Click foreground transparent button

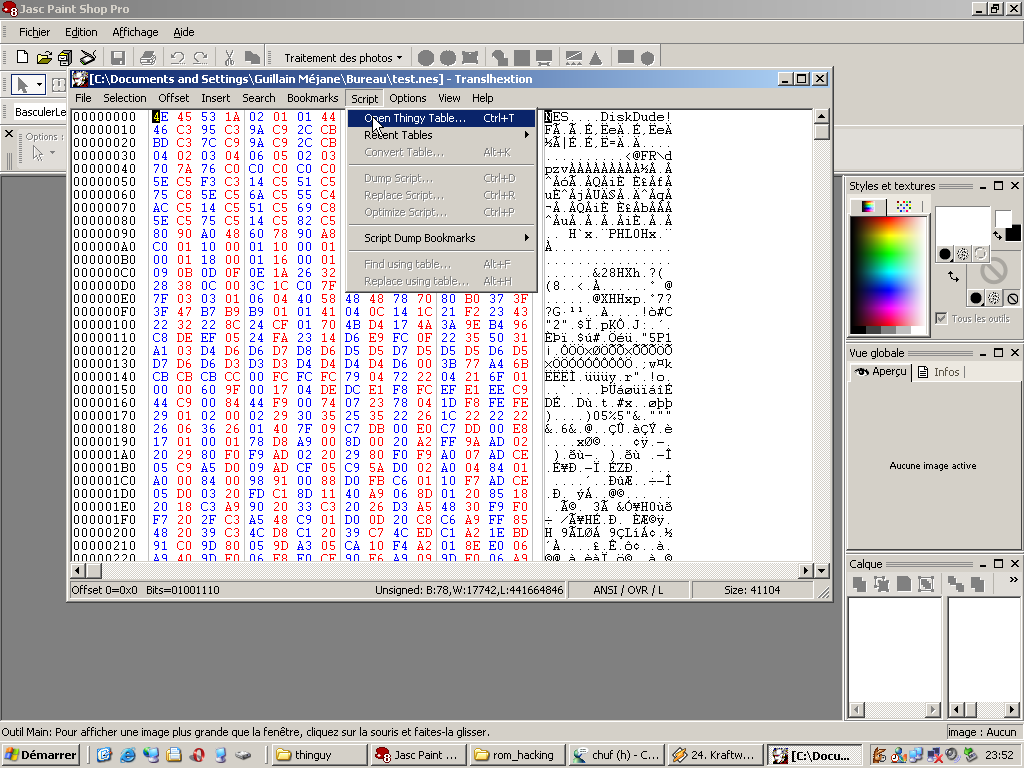tap(980, 254)
